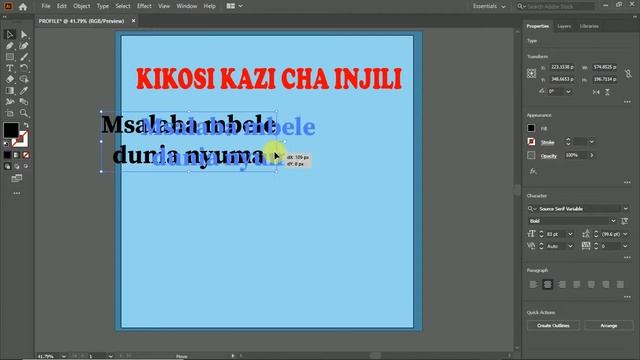640x360 pixels.
Task: Click Fill color swatch in Appearance
Action: click(531, 128)
